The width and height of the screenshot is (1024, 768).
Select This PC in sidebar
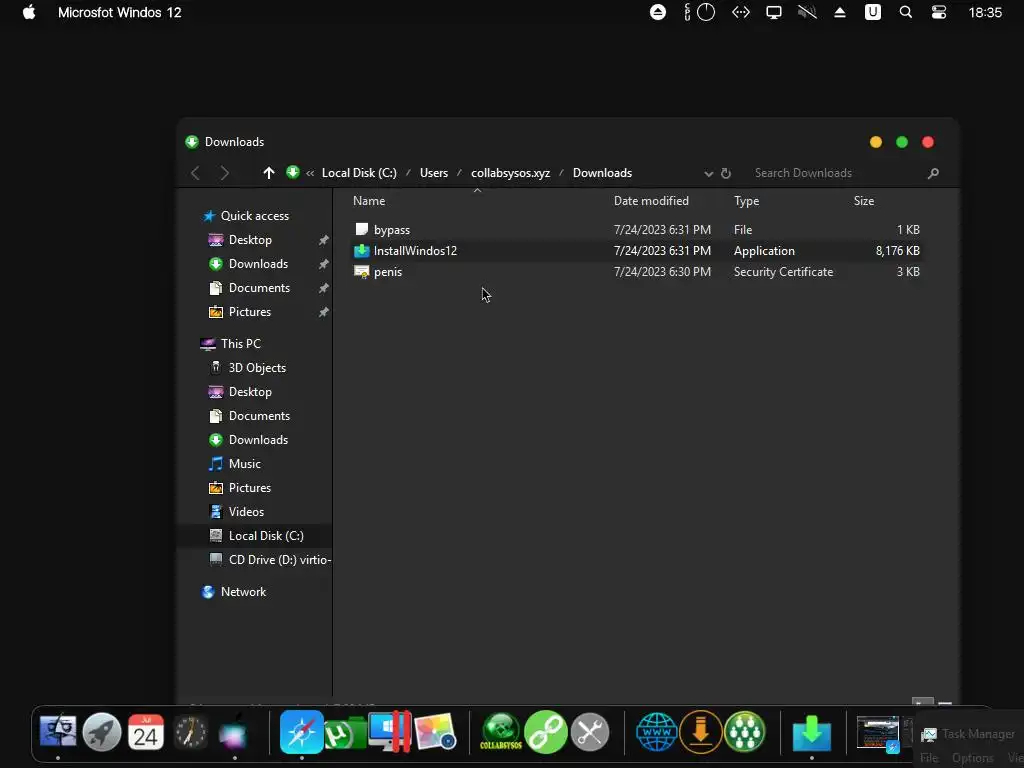tap(240, 344)
